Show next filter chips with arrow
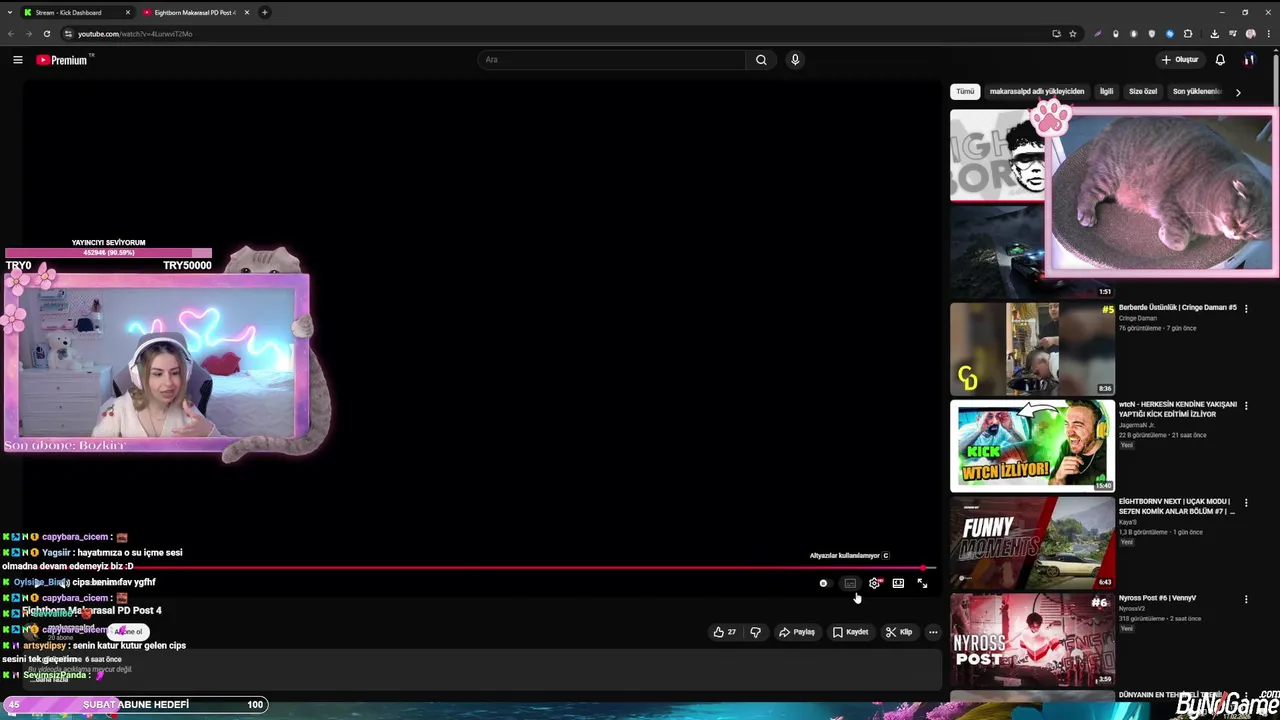Viewport: 1280px width, 720px height. 1238,92
